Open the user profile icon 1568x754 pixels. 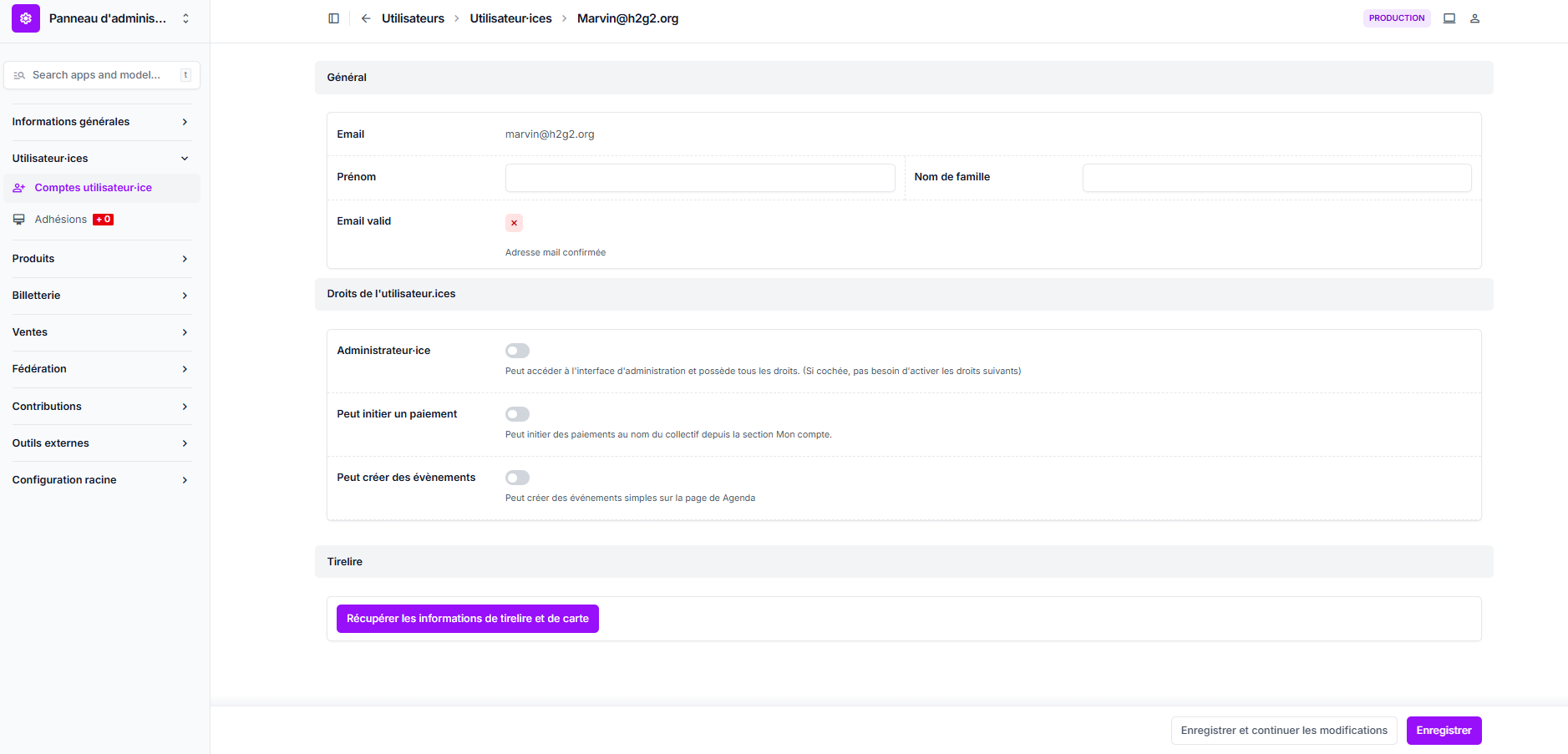click(1474, 18)
